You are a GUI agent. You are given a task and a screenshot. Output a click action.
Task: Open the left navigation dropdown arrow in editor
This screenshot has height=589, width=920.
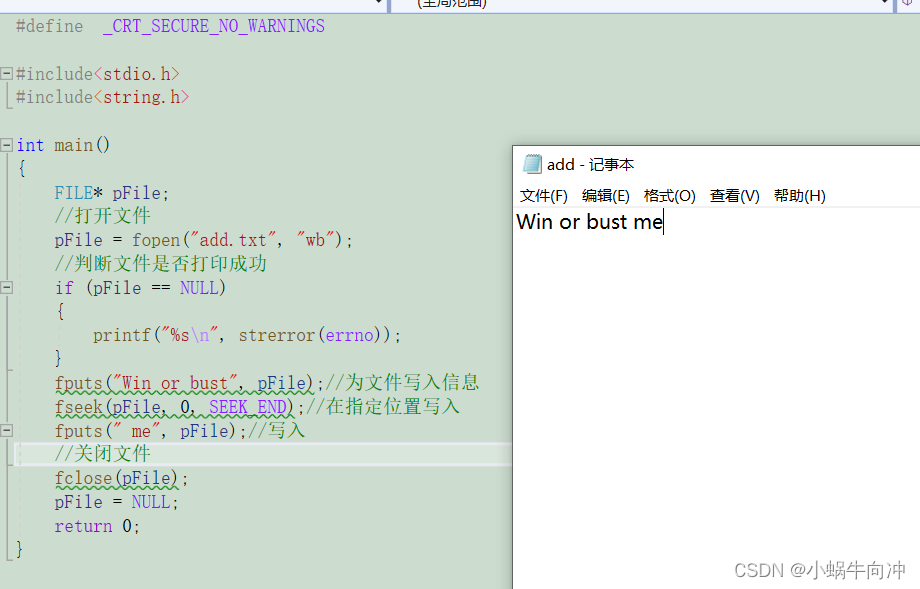pyautogui.click(x=379, y=4)
